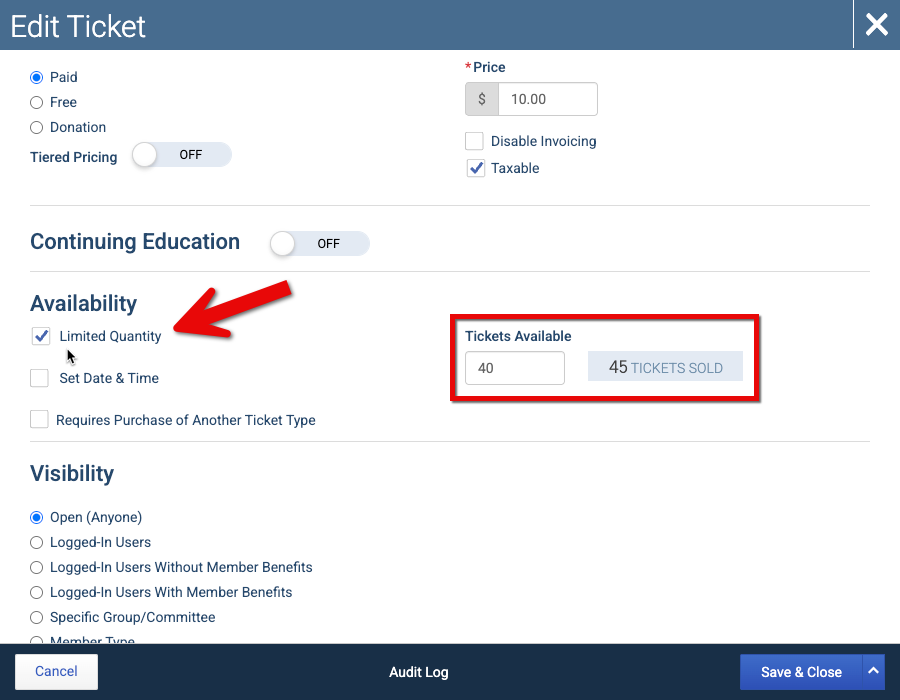
Task: Expand the Save & Close options arrow
Action: point(873,671)
